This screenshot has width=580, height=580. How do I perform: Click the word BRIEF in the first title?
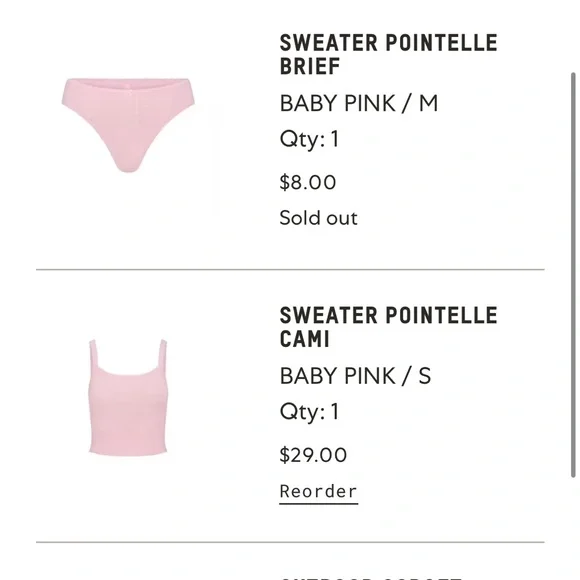tap(310, 67)
